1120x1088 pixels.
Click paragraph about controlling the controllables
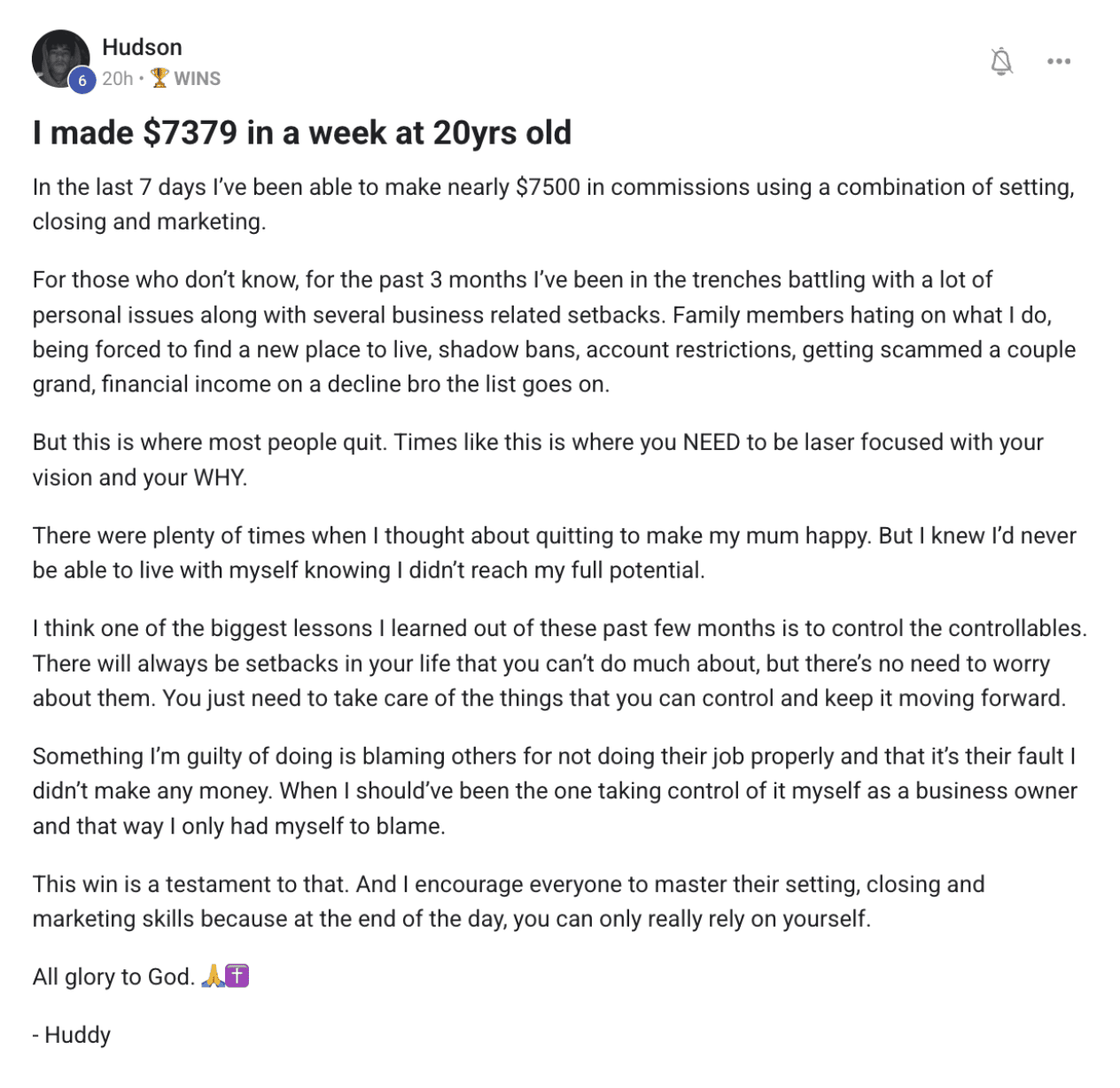(560, 663)
